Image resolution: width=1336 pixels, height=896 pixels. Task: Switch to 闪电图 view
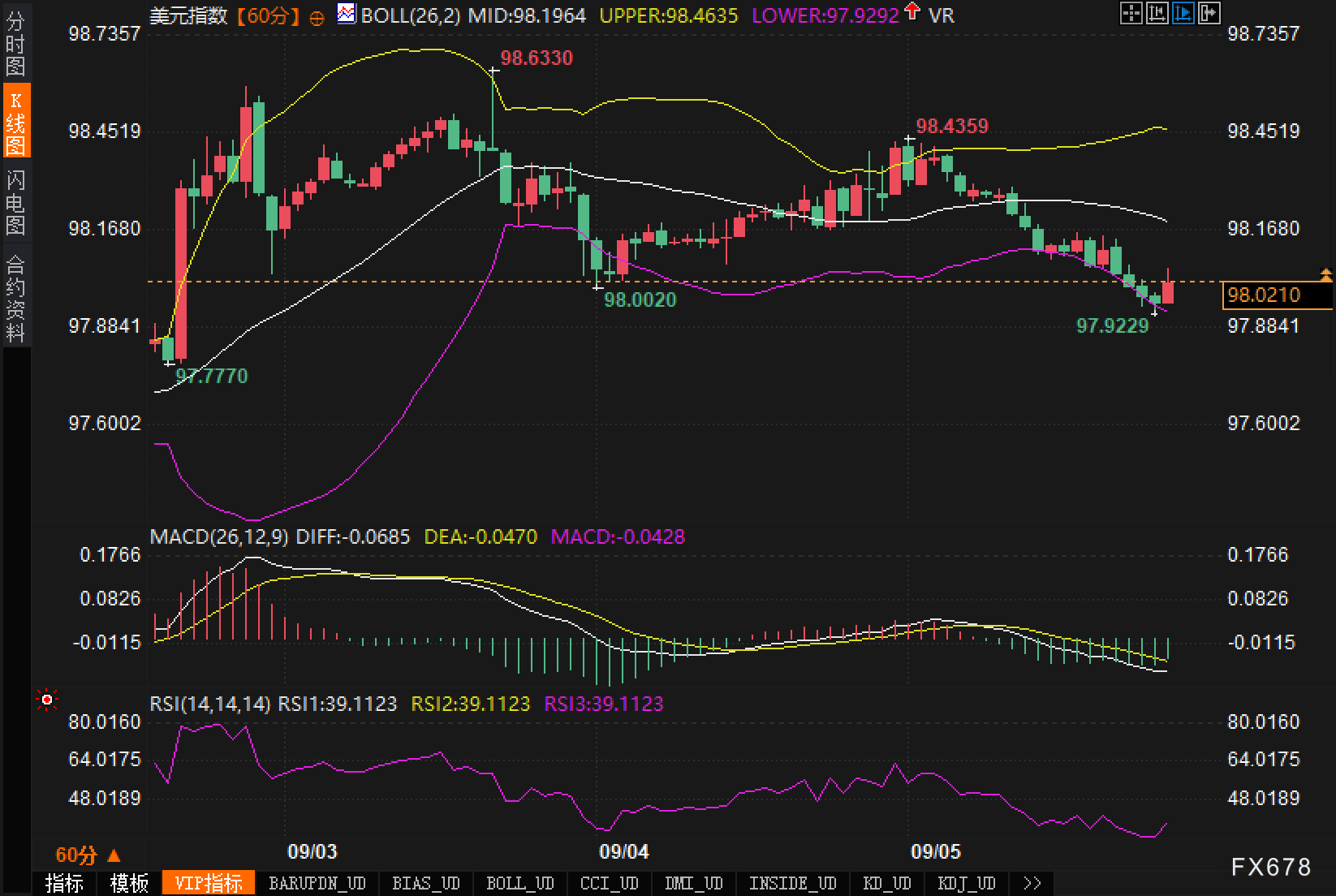[x=15, y=201]
